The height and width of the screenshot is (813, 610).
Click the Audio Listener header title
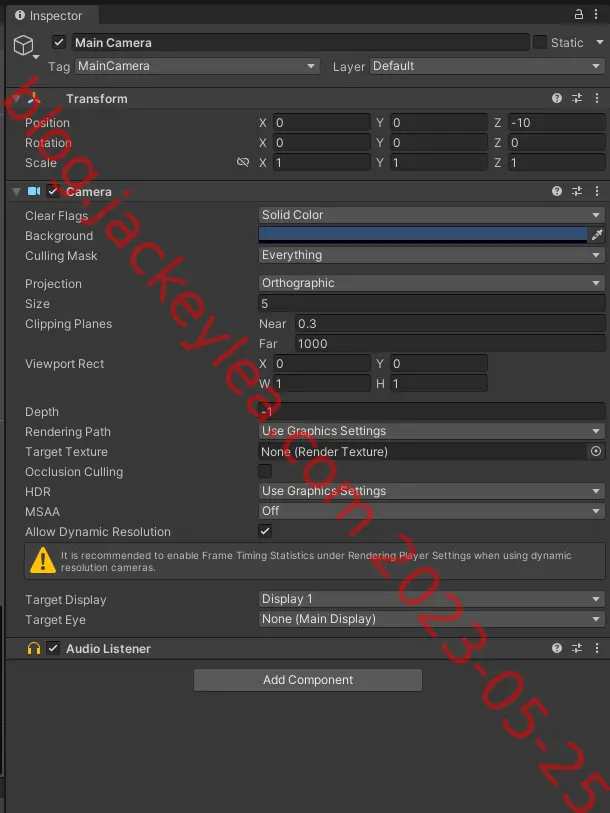click(108, 649)
